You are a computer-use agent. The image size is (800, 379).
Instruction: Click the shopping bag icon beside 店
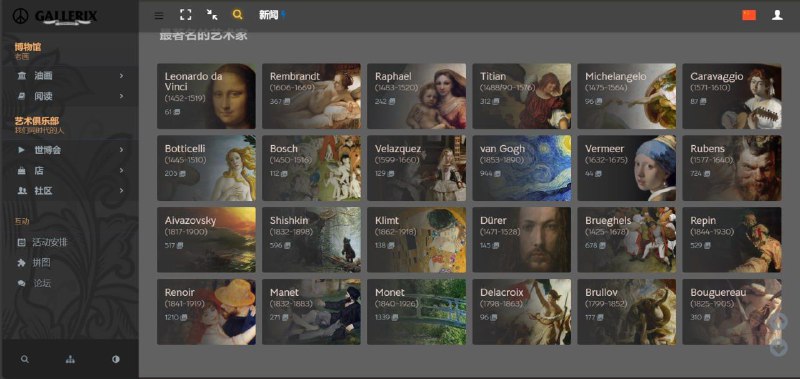click(21, 170)
